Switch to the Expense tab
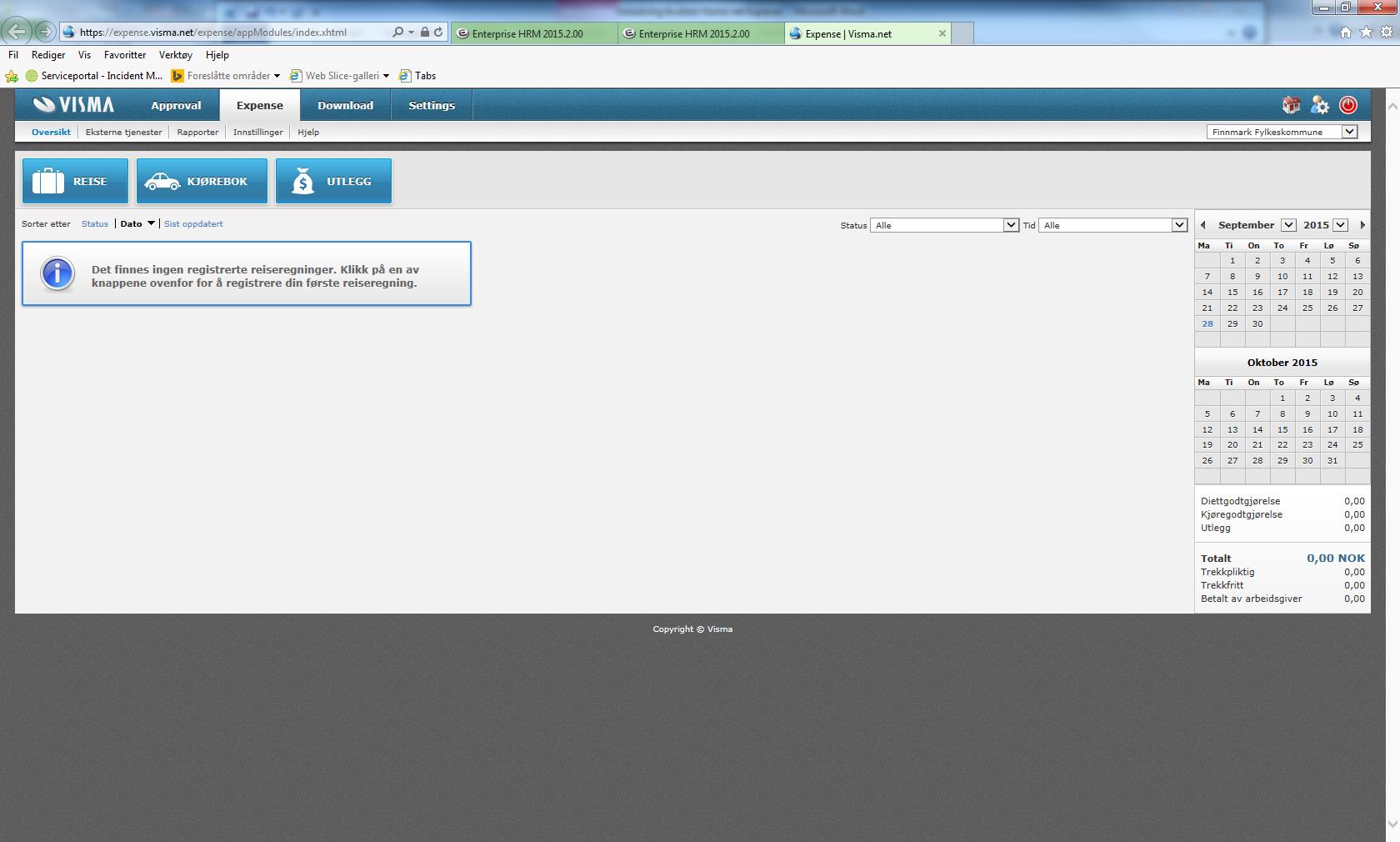The width and height of the screenshot is (1400, 842). pos(260,105)
